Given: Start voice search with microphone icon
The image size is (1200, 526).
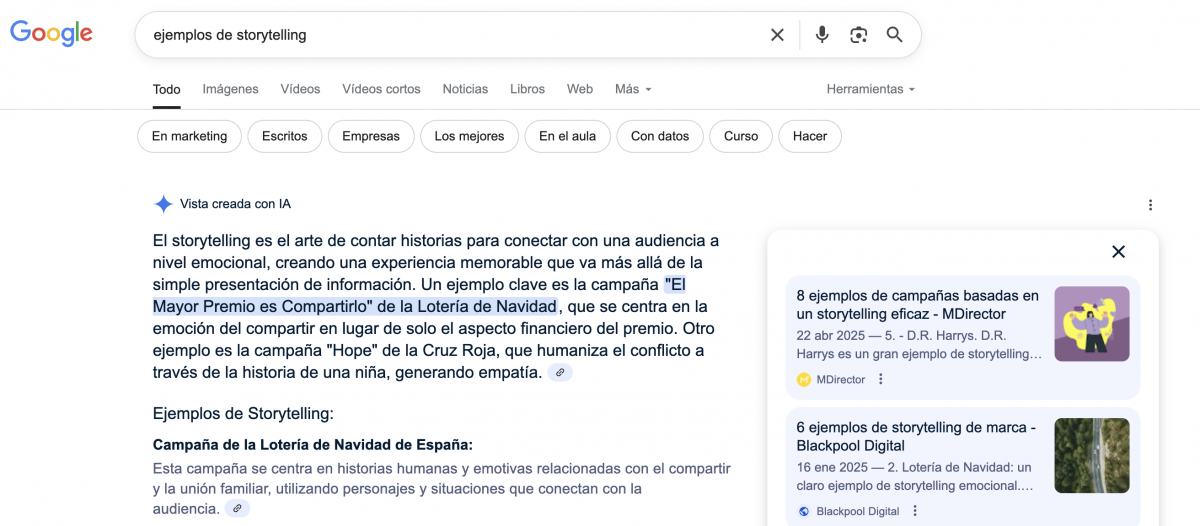Looking at the screenshot, I should click(822, 35).
